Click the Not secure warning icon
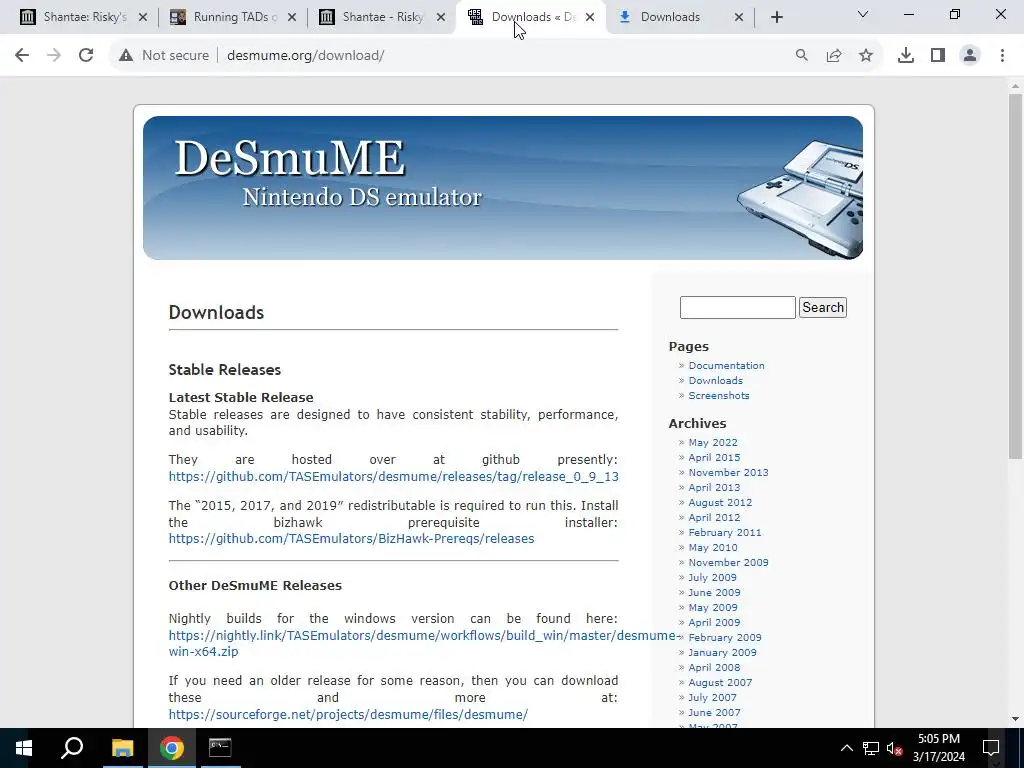 [126, 56]
